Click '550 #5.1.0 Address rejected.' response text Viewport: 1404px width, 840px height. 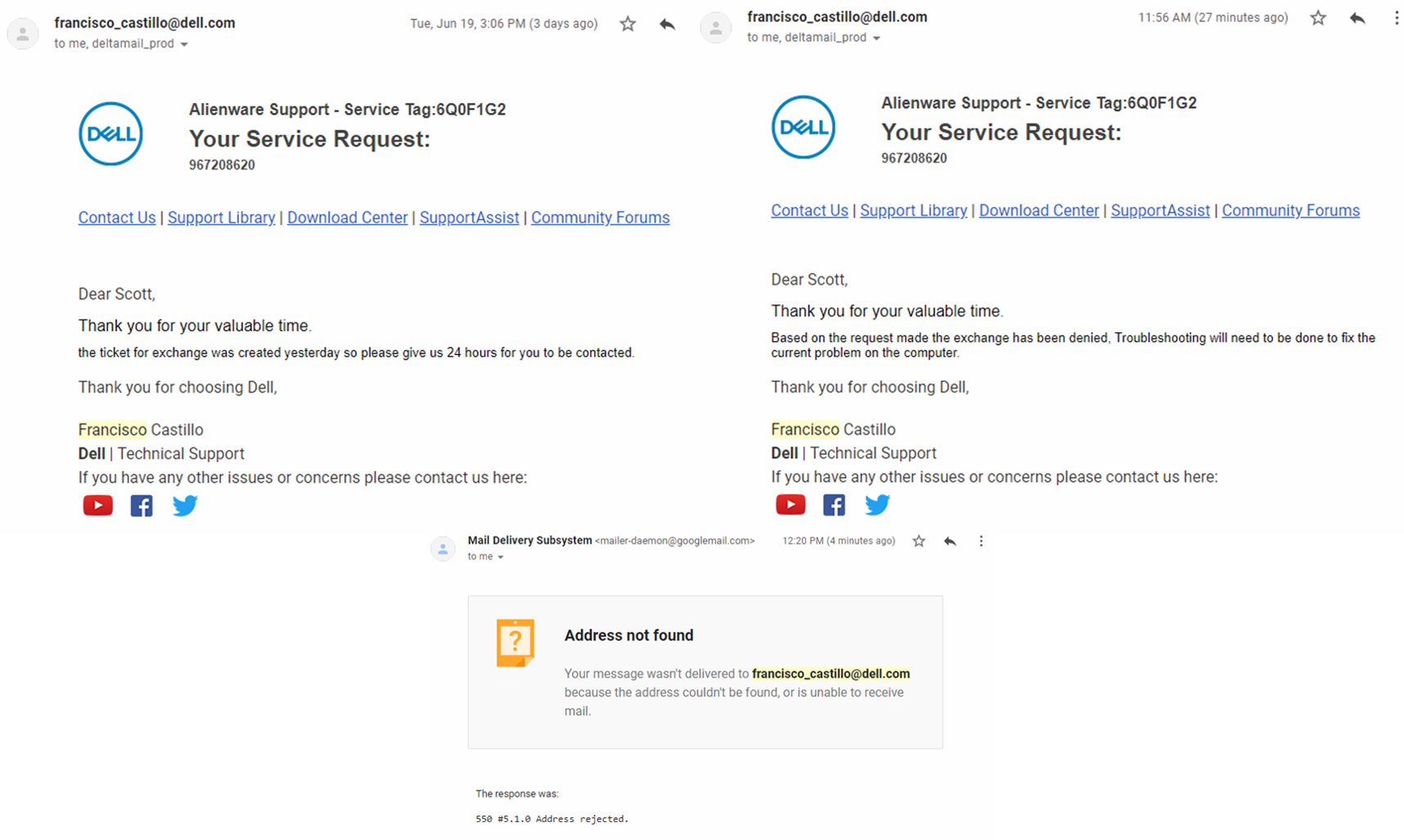(551, 819)
